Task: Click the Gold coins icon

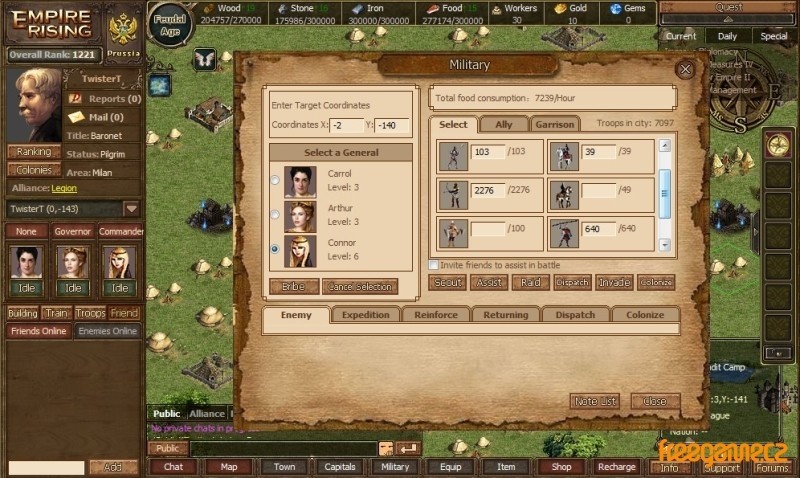Action: point(560,8)
